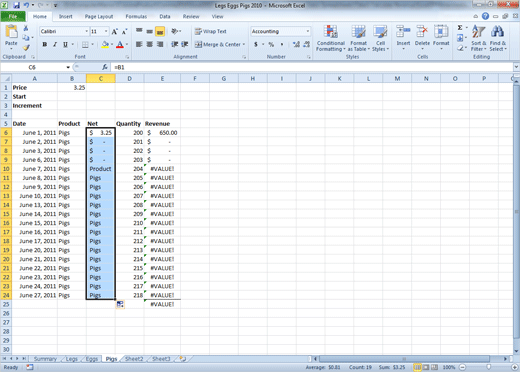Click Decrease Indent icon
This screenshot has height=372, width=520.
coord(174,44)
